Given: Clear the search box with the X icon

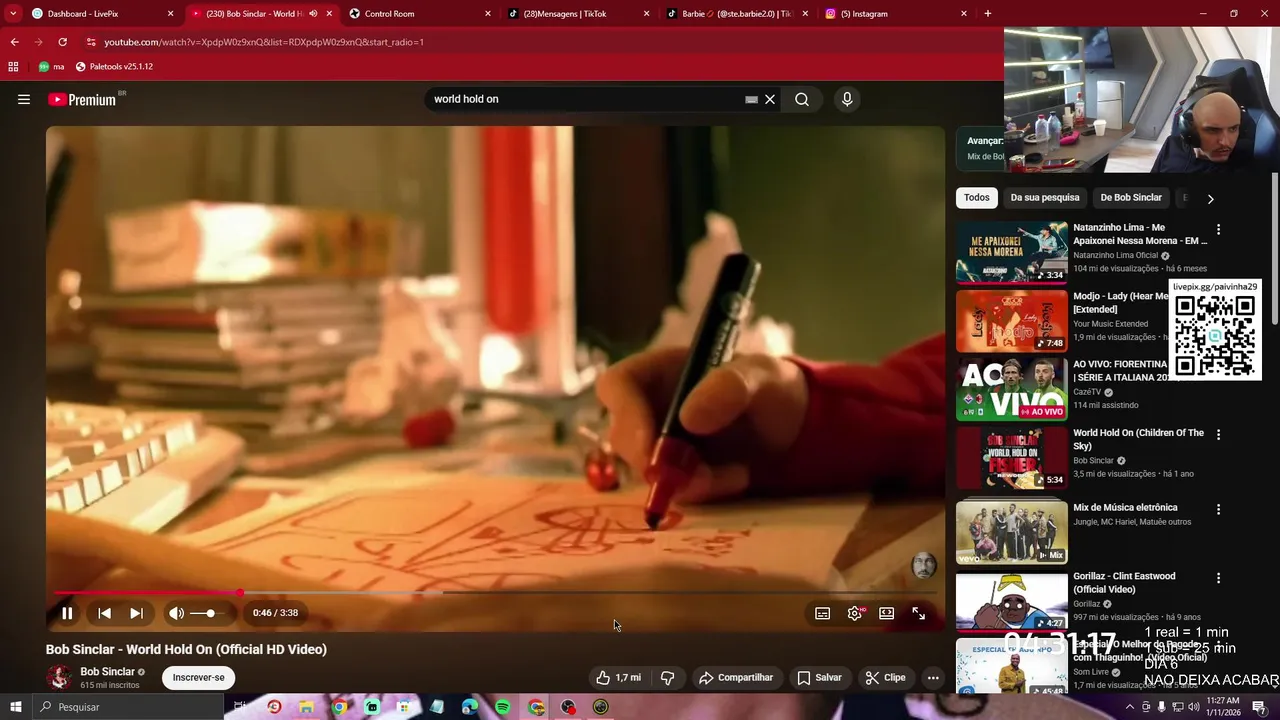Looking at the screenshot, I should point(770,99).
